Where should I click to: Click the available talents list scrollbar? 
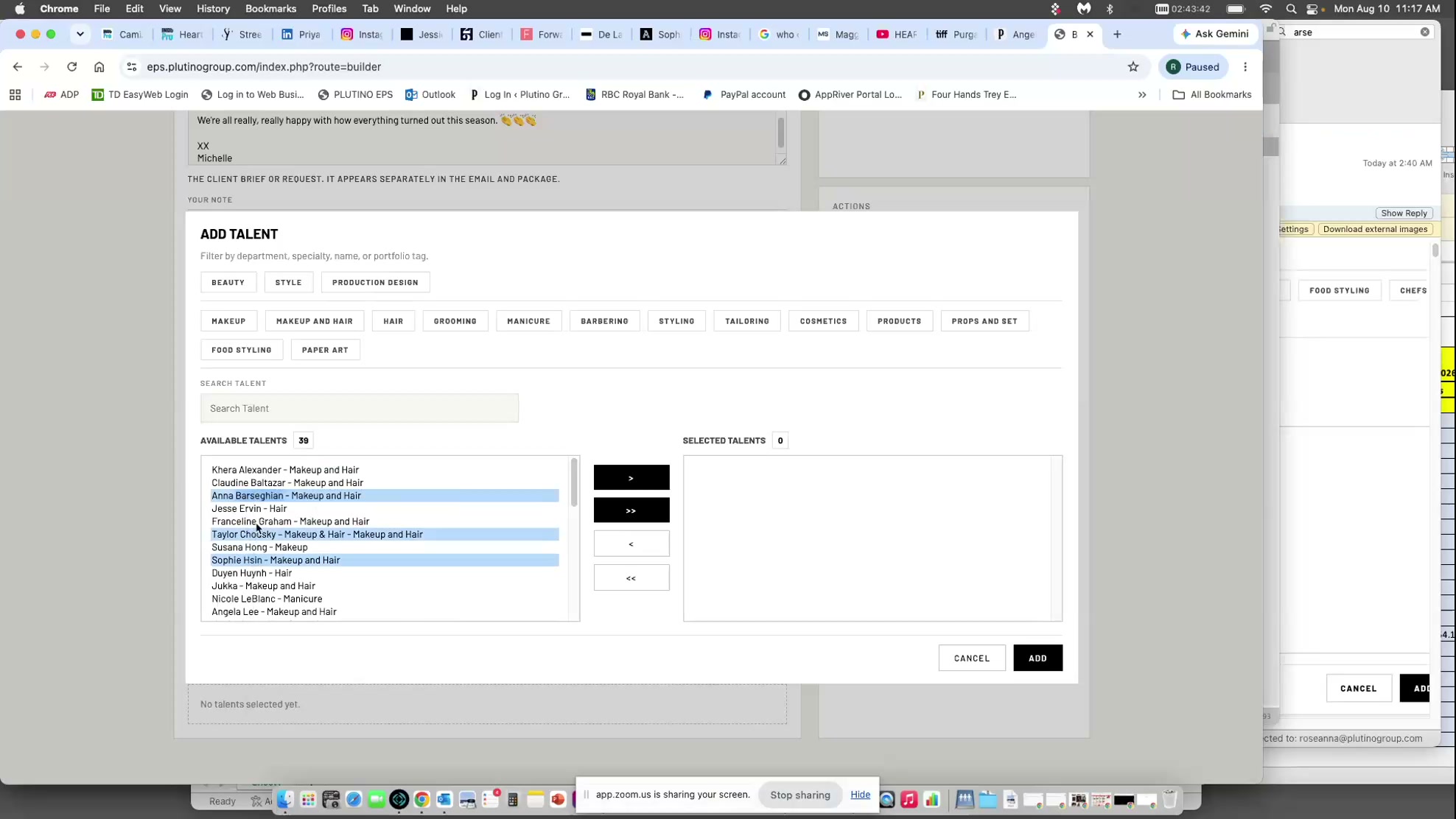[574, 482]
